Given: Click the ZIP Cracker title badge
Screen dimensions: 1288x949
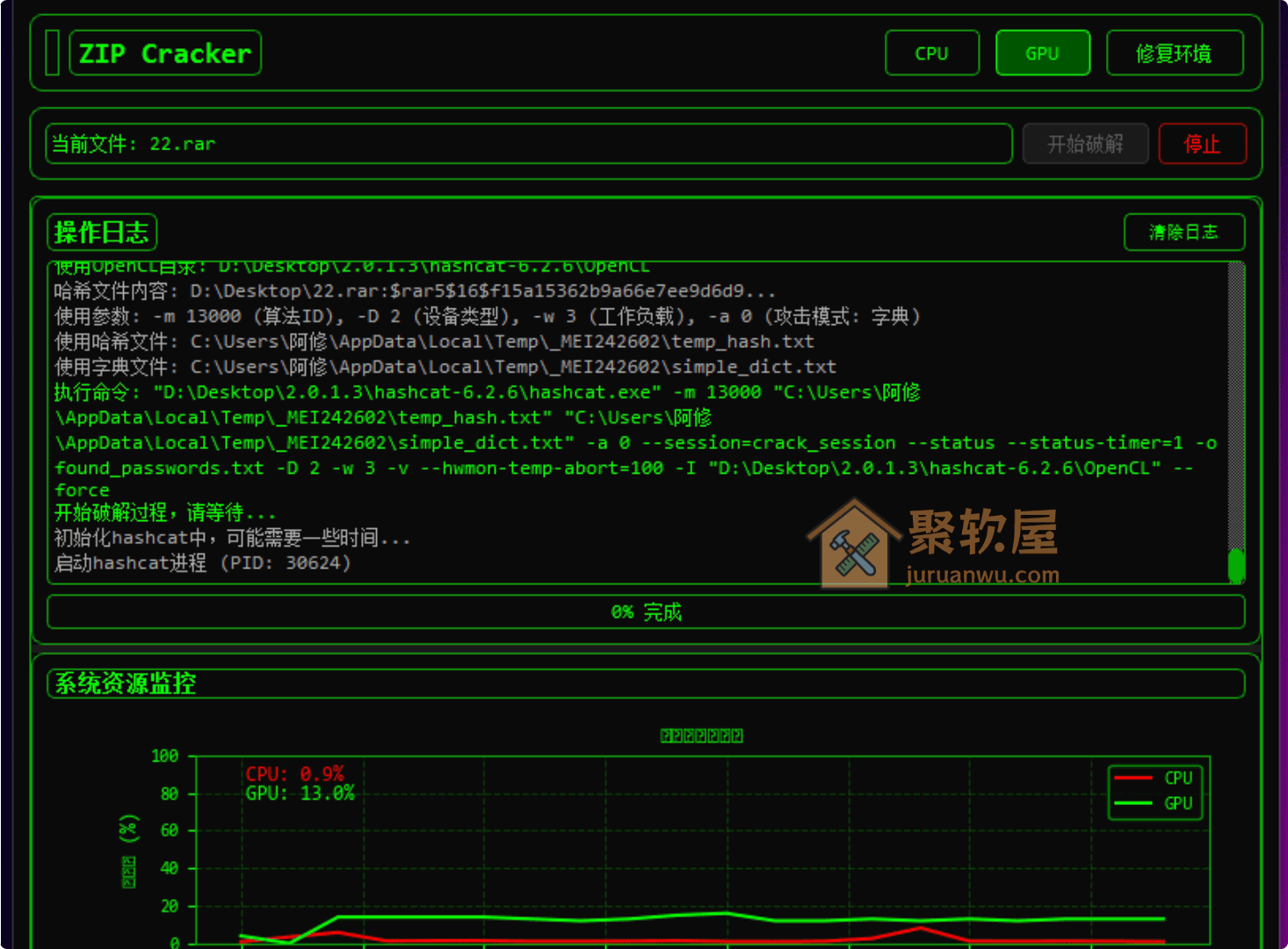Looking at the screenshot, I should click(x=164, y=53).
